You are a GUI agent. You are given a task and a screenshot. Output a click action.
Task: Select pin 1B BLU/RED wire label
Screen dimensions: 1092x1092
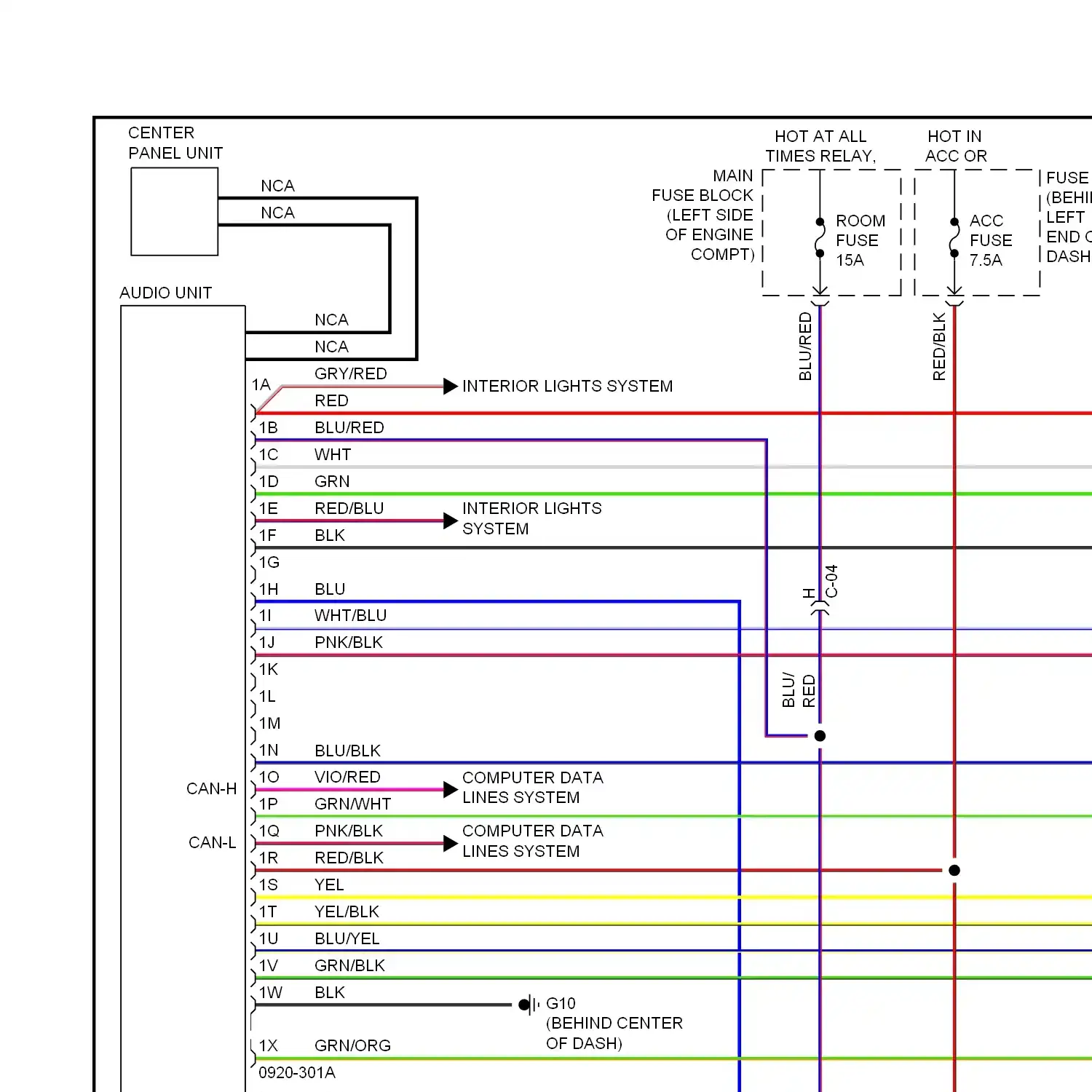click(349, 427)
